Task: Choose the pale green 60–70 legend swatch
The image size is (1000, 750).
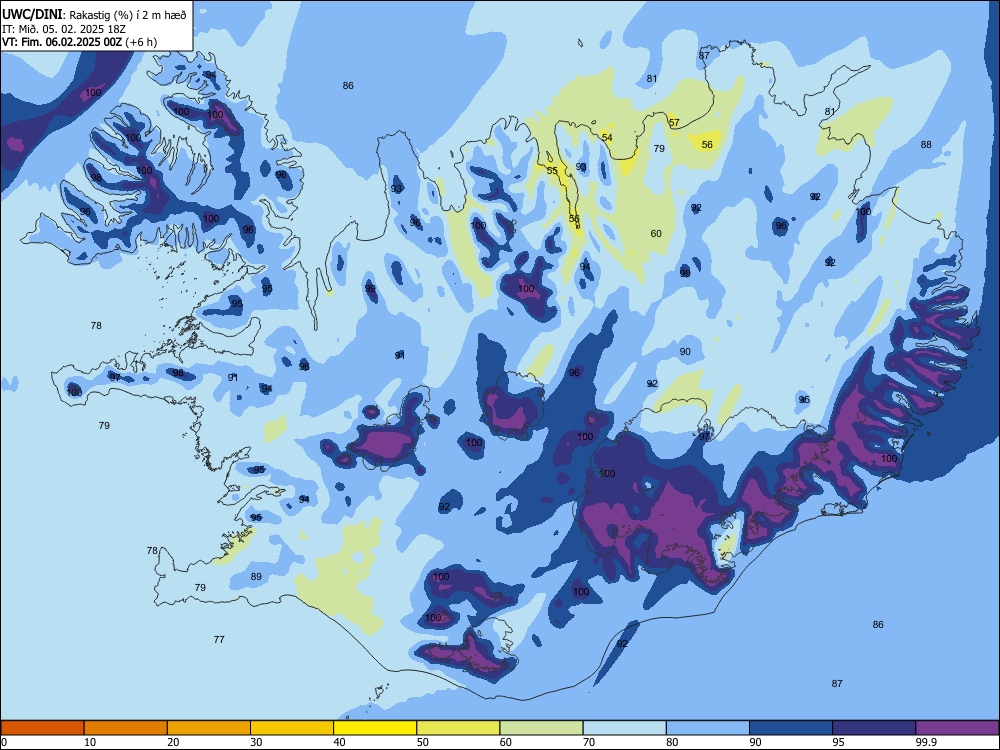Action: click(x=541, y=728)
